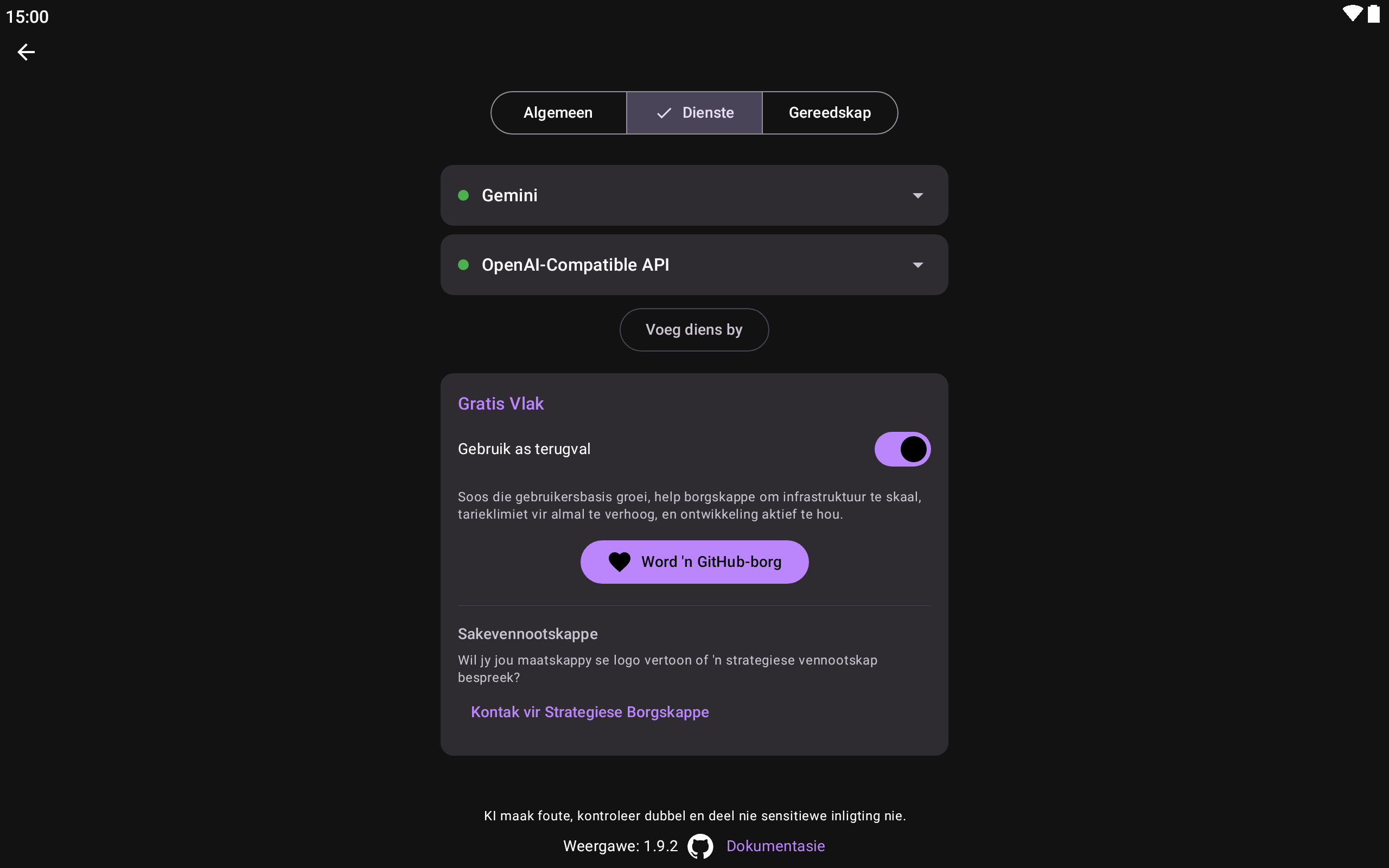The width and height of the screenshot is (1389, 868).
Task: Switch to the Gereedskap tab
Action: (x=830, y=113)
